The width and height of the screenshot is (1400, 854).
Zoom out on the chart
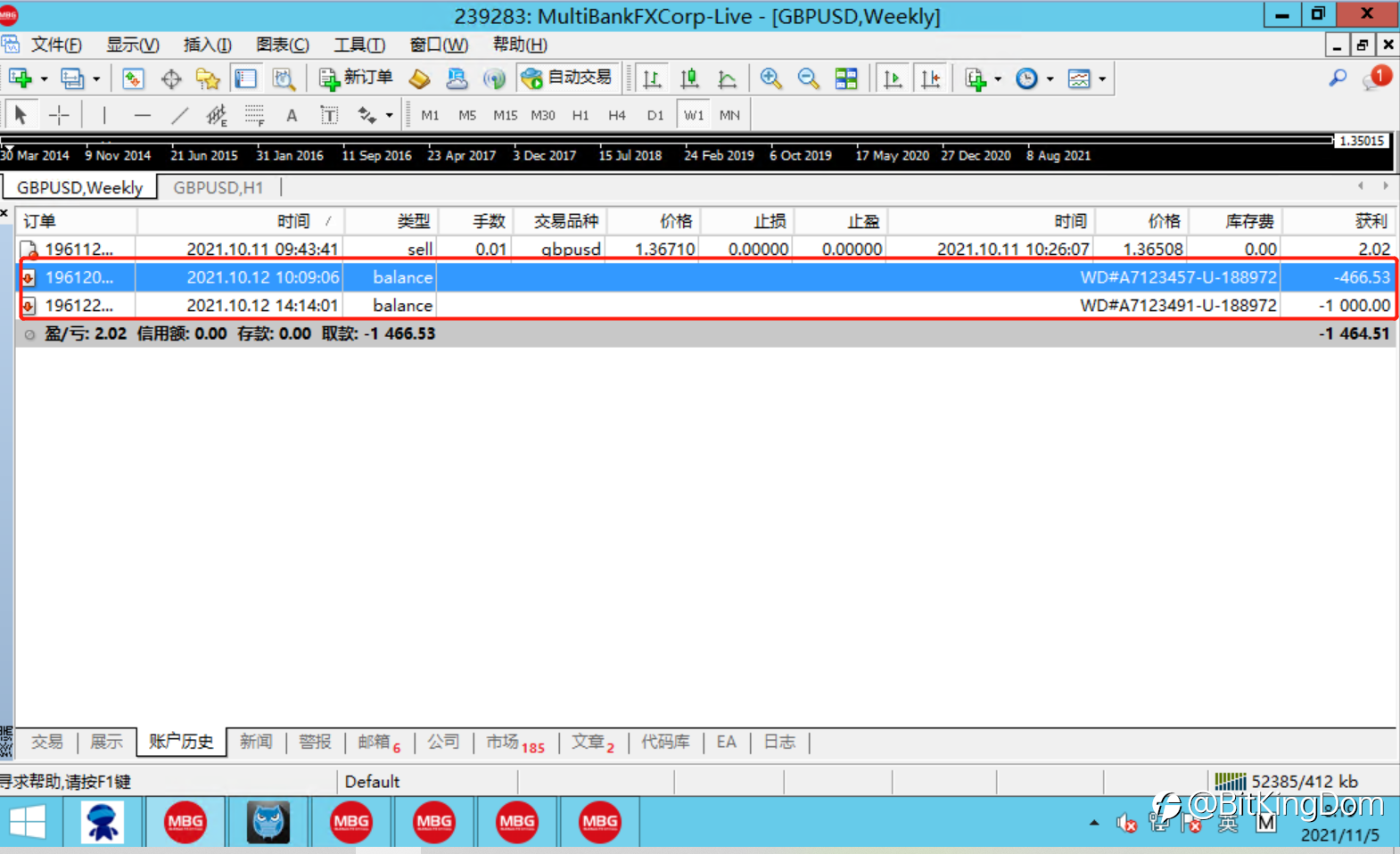pos(808,78)
